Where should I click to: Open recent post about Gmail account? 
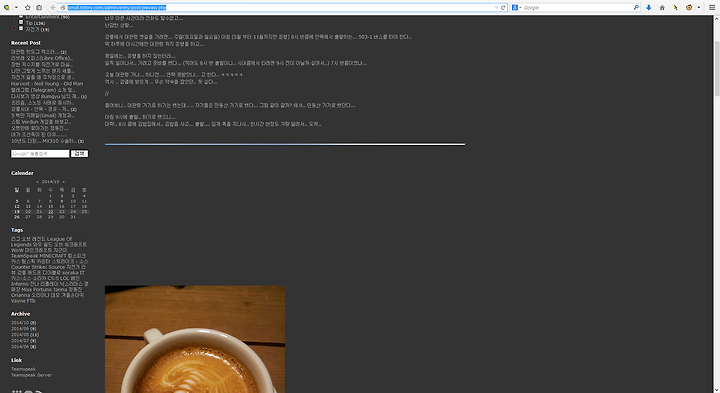click(42, 116)
